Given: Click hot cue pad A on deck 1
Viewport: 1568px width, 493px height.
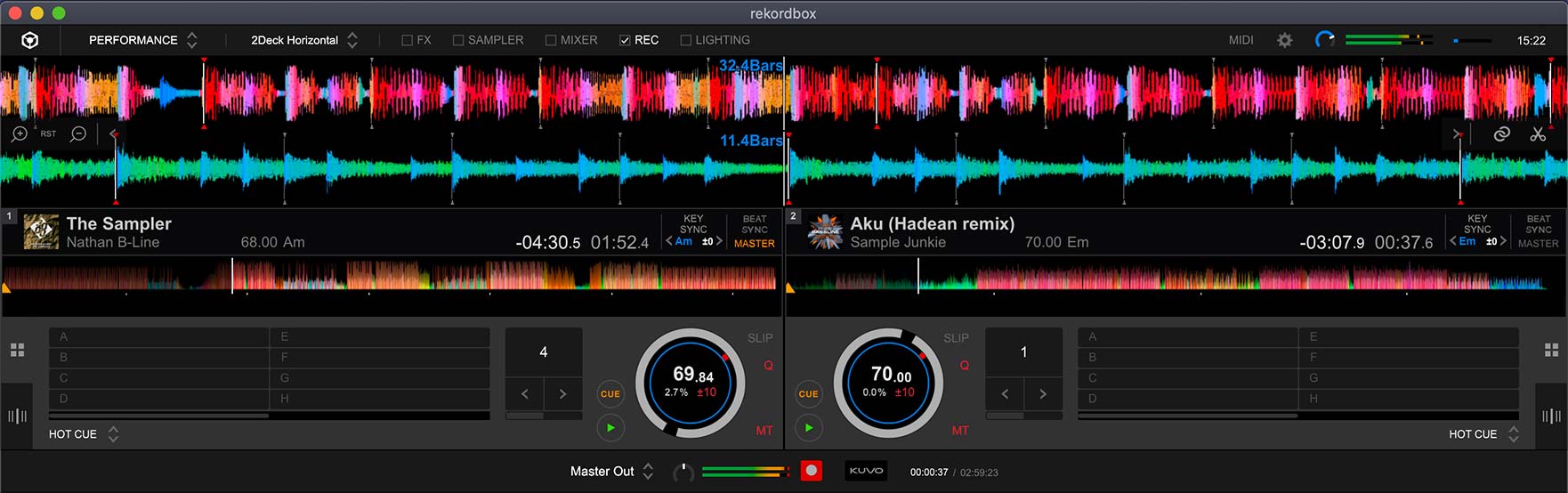Looking at the screenshot, I should tap(158, 337).
